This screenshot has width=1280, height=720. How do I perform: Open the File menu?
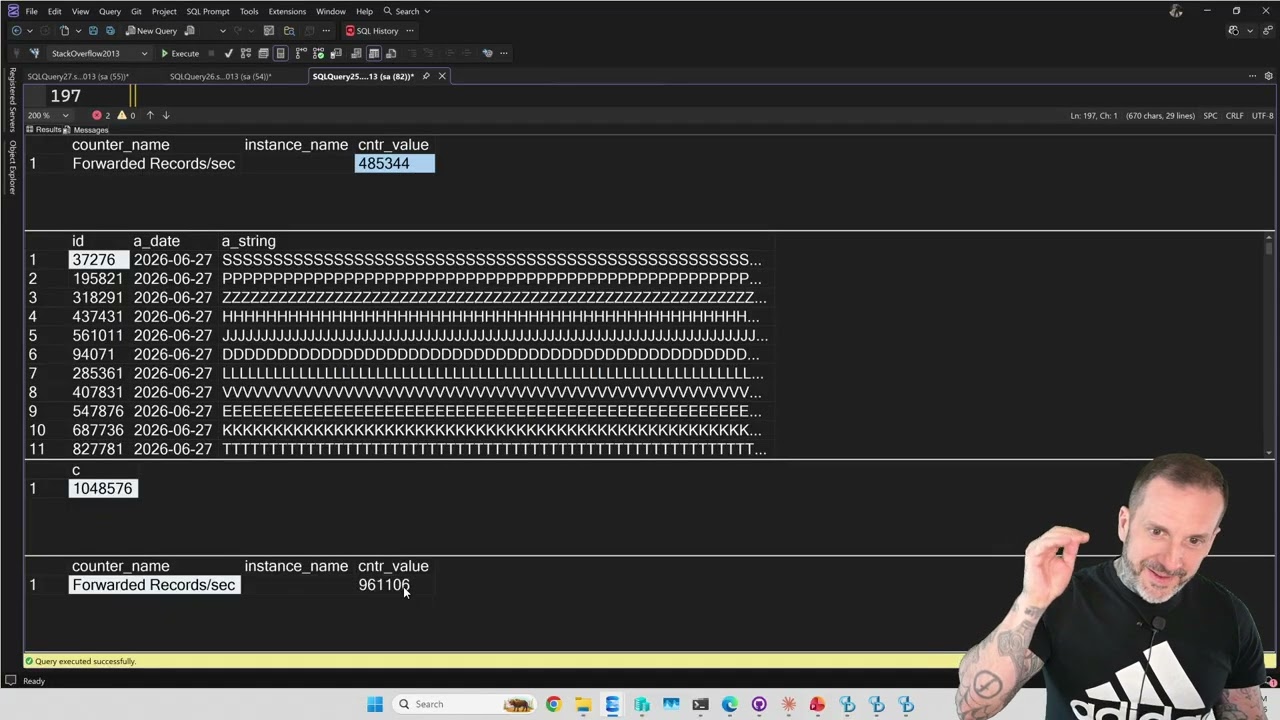point(32,11)
